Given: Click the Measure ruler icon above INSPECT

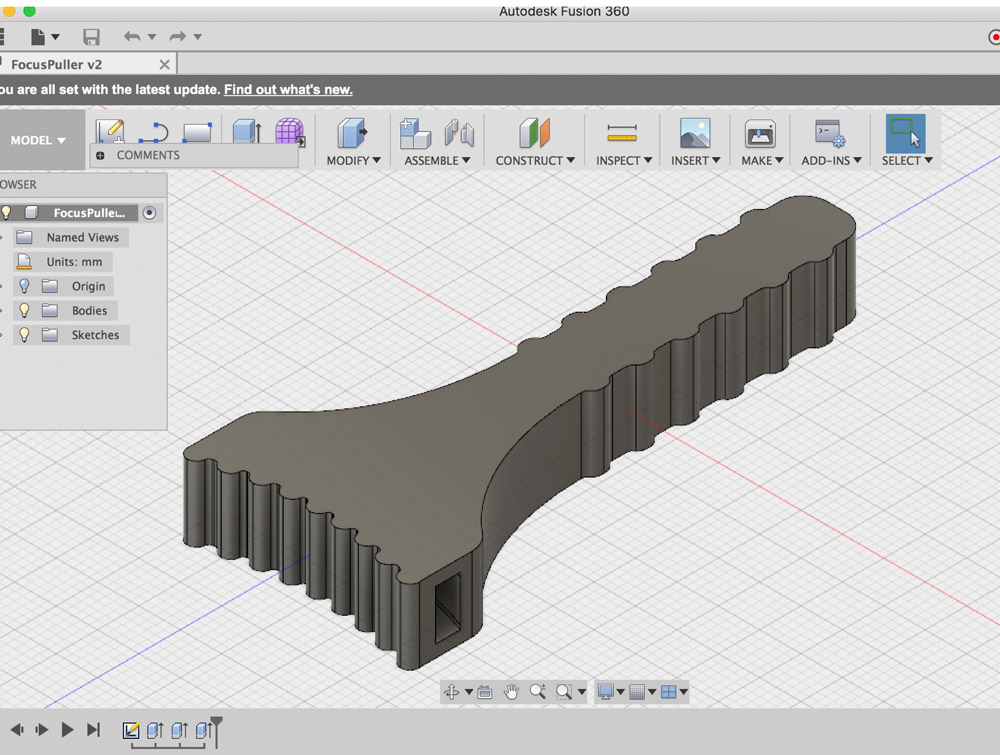Looking at the screenshot, I should (622, 133).
